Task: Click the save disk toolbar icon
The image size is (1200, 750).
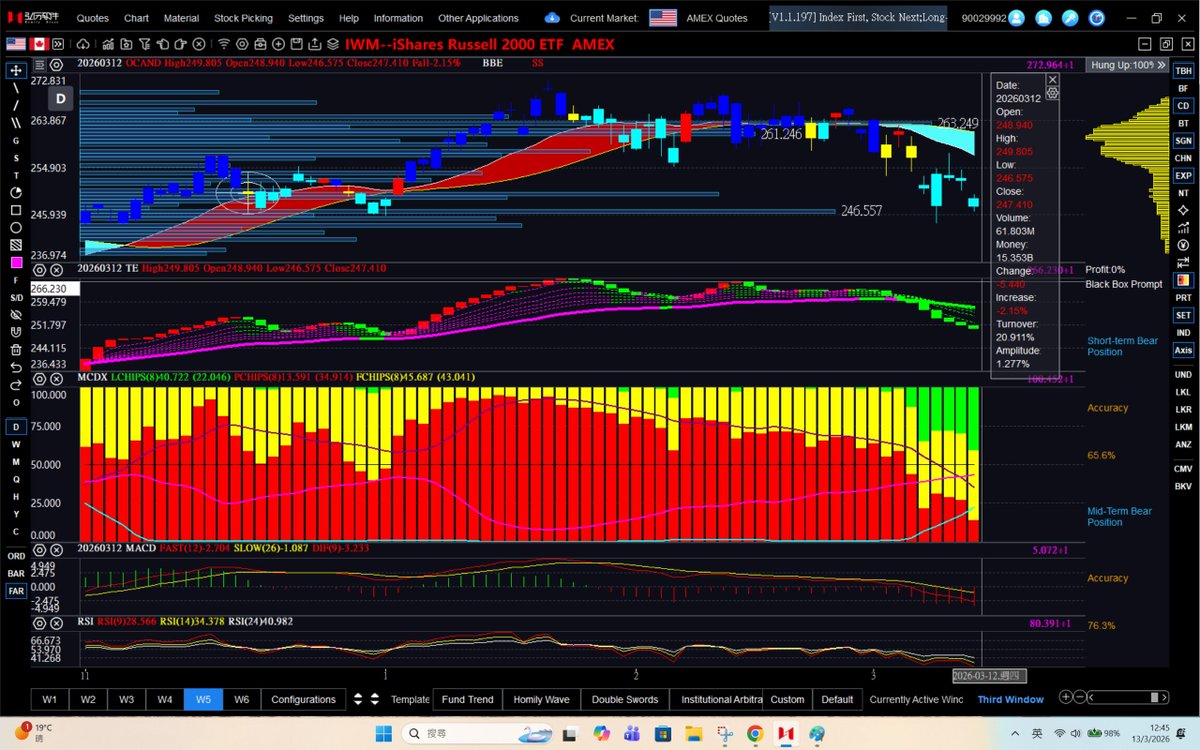Action: tap(297, 44)
